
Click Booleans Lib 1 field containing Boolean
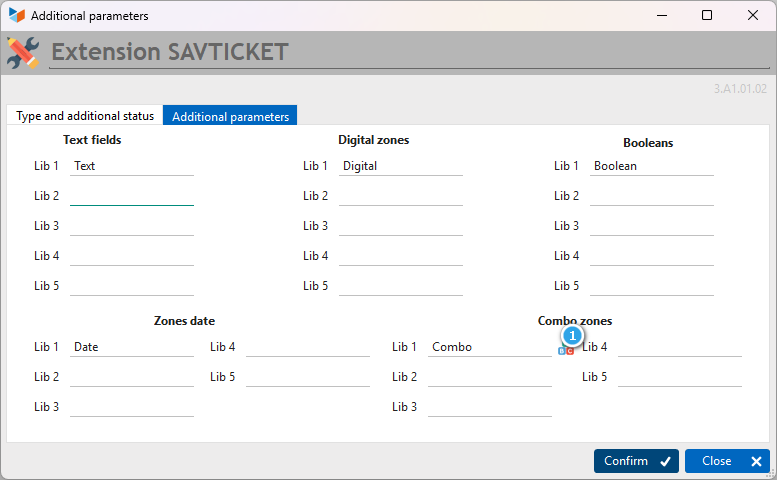652,166
